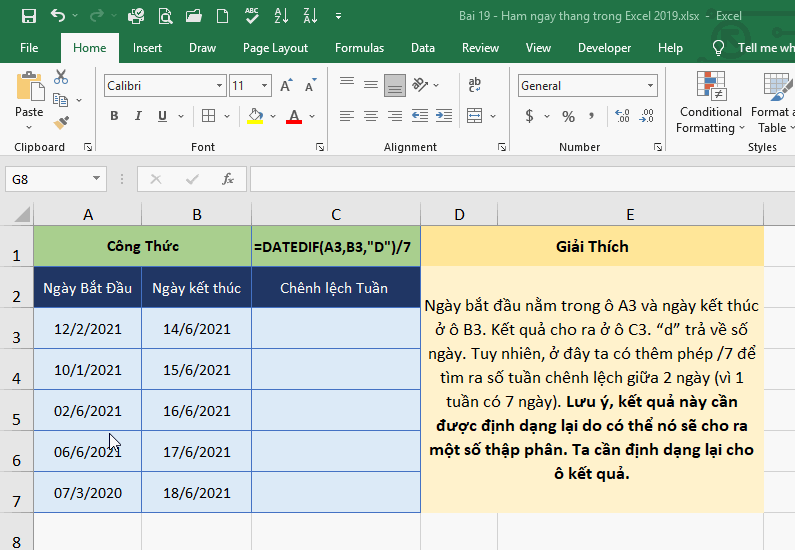Increase indent in Alignment group
Viewport: 795px width, 550px height.
click(444, 116)
